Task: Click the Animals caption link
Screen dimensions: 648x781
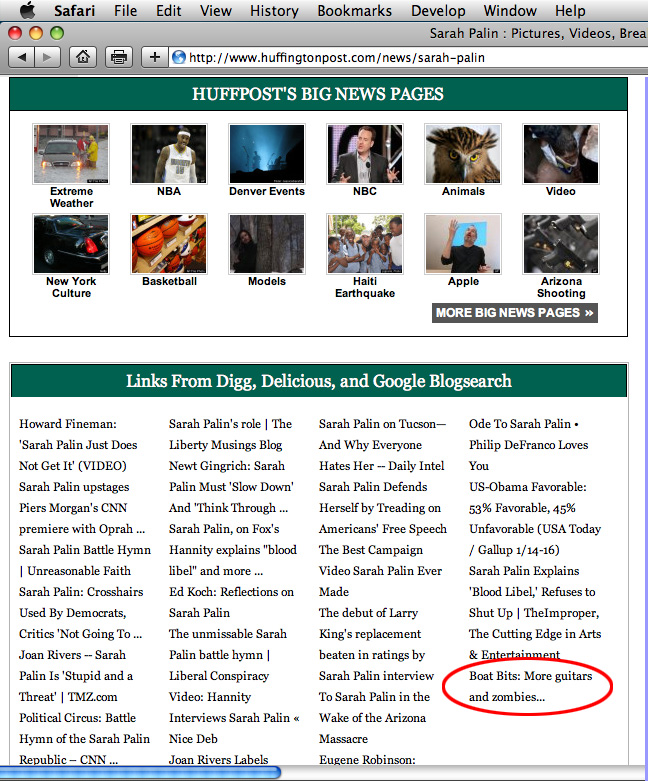Action: pyautogui.click(x=463, y=191)
